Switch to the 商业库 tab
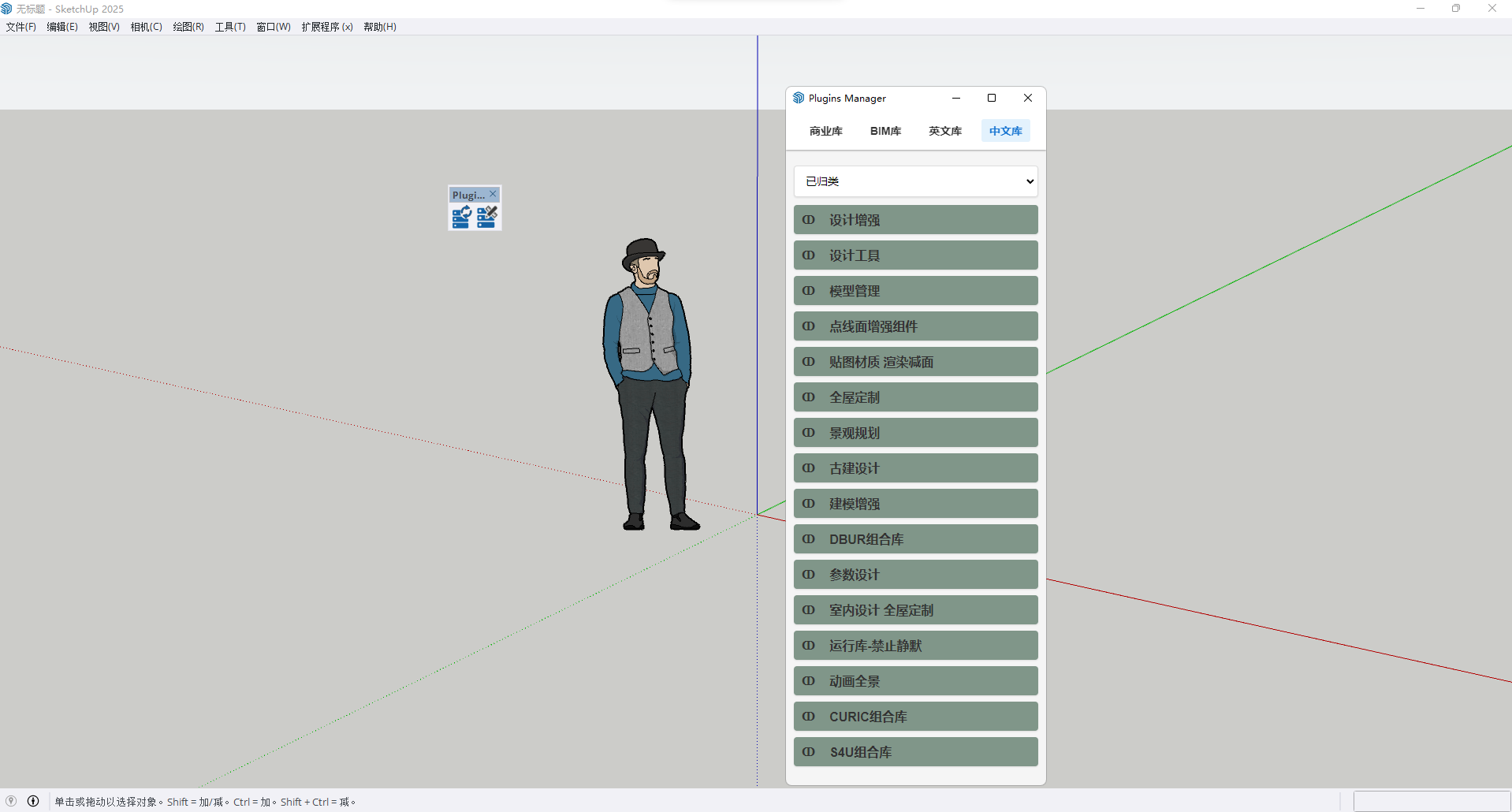 pyautogui.click(x=825, y=131)
